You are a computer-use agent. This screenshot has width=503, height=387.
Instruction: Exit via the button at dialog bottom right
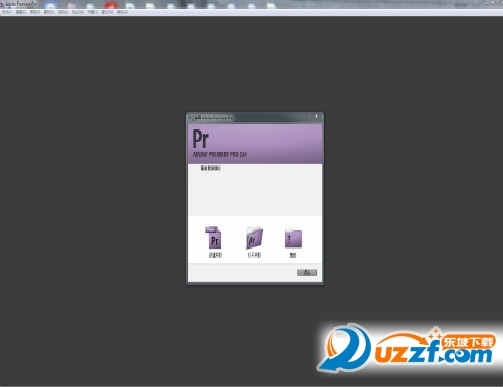pos(307,273)
